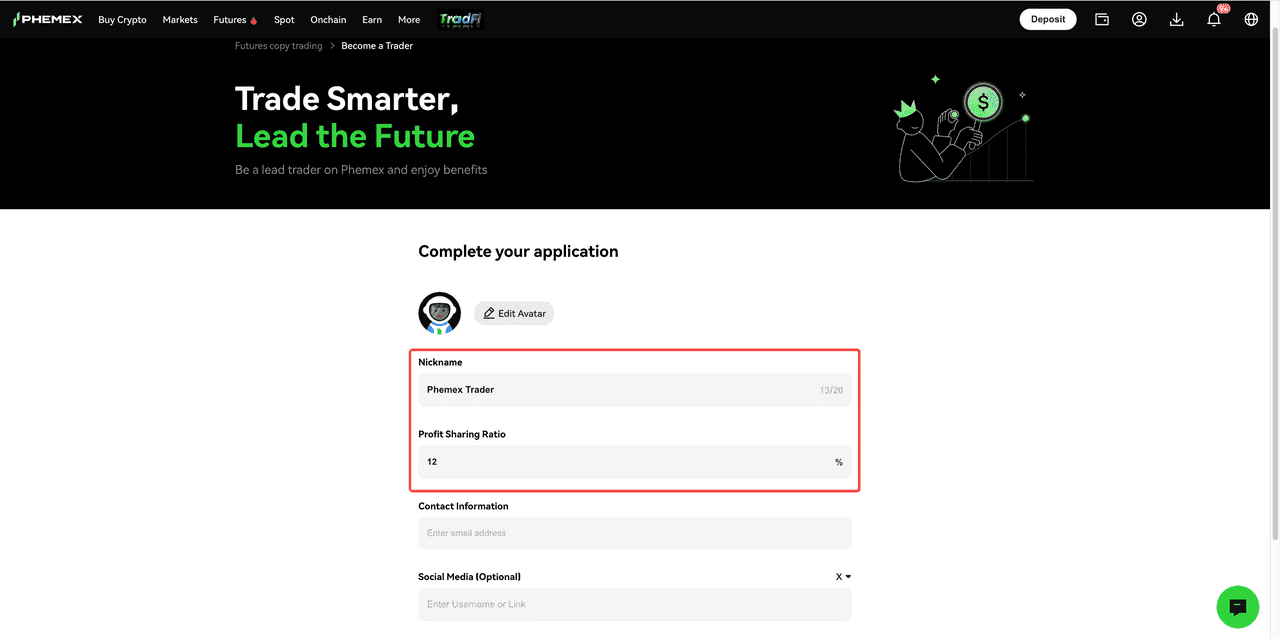
Task: Open the user account profile icon
Action: coord(1139,19)
